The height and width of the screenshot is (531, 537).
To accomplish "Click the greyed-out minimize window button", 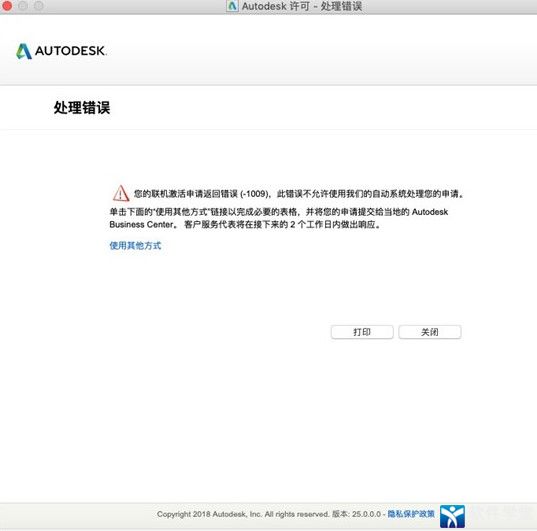I will click(23, 6).
